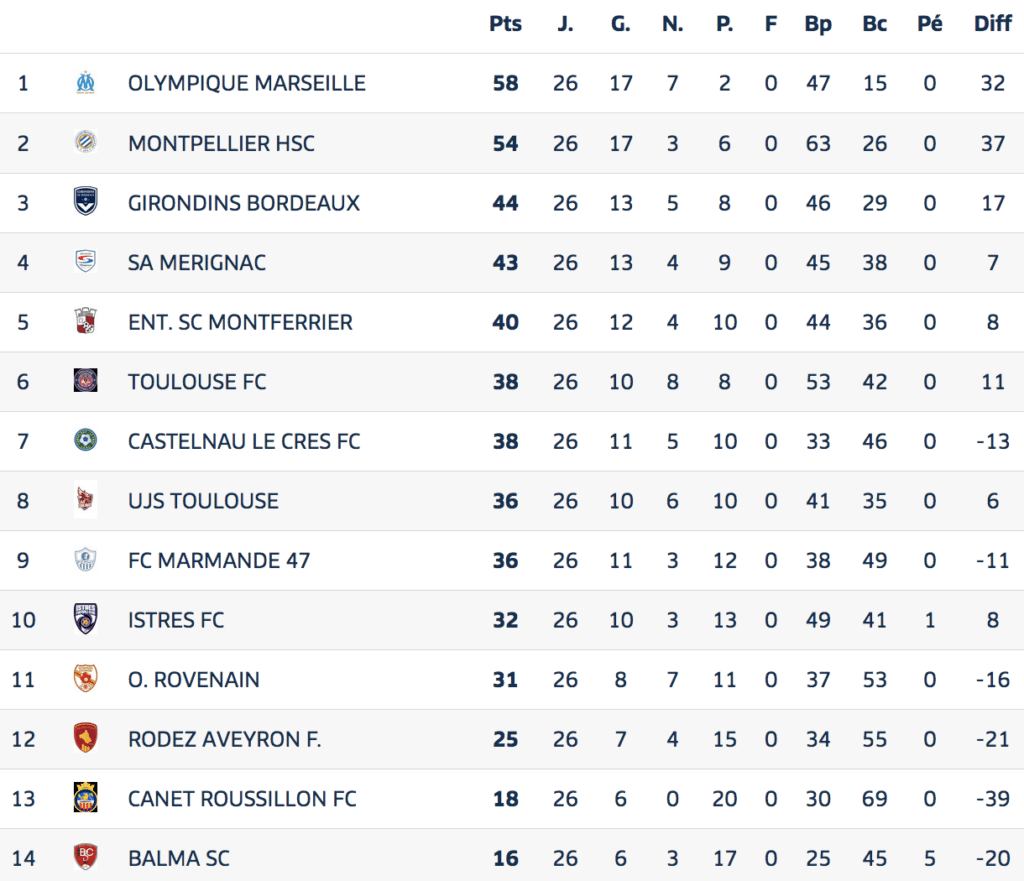This screenshot has width=1024, height=881.
Task: Click the Pts column header
Action: [505, 24]
